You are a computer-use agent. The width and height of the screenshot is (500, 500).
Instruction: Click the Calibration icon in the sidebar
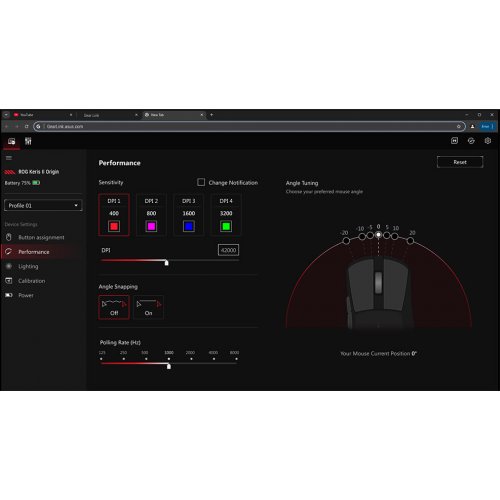pyautogui.click(x=9, y=281)
